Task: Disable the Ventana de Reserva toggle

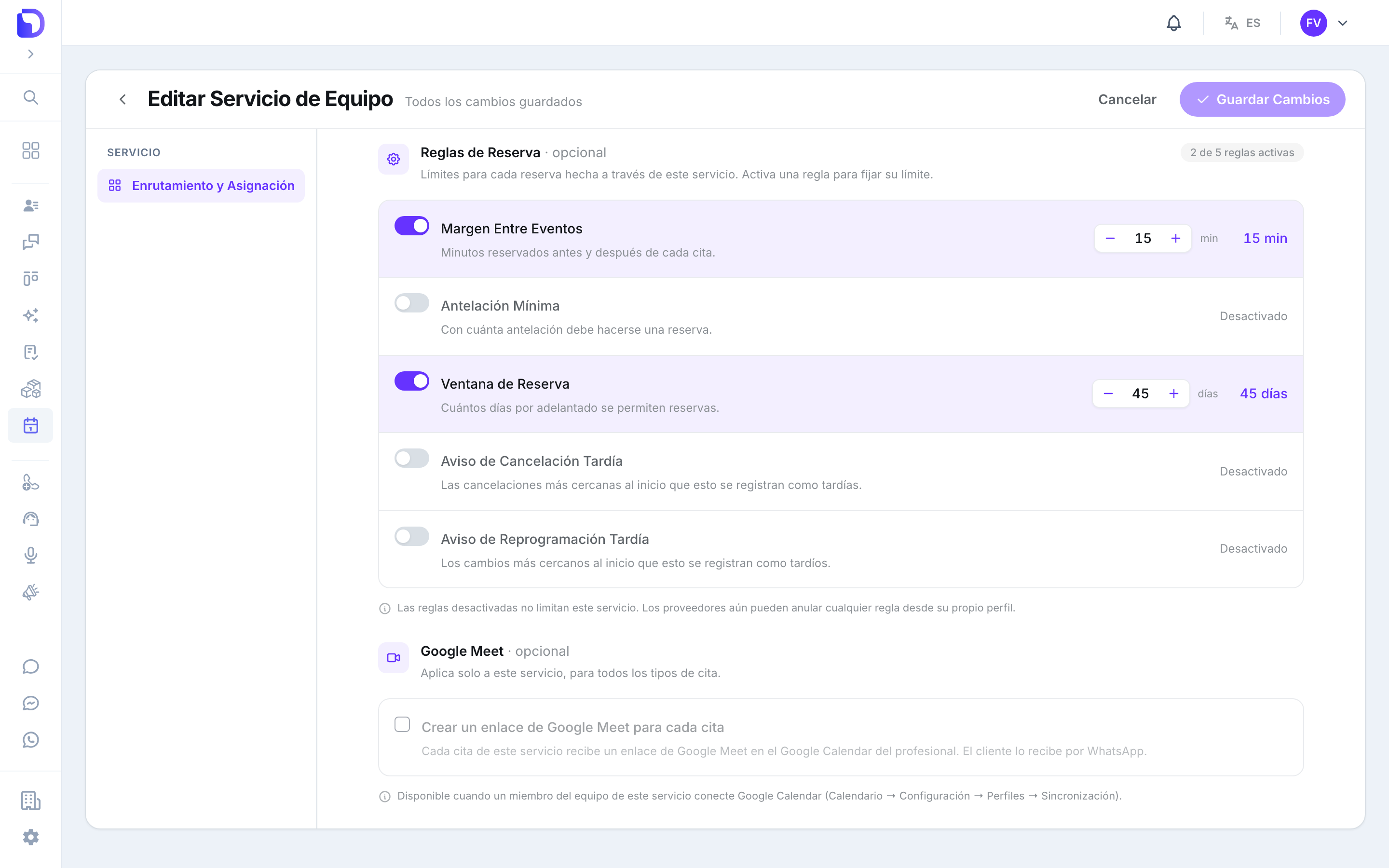Action: pos(411,380)
